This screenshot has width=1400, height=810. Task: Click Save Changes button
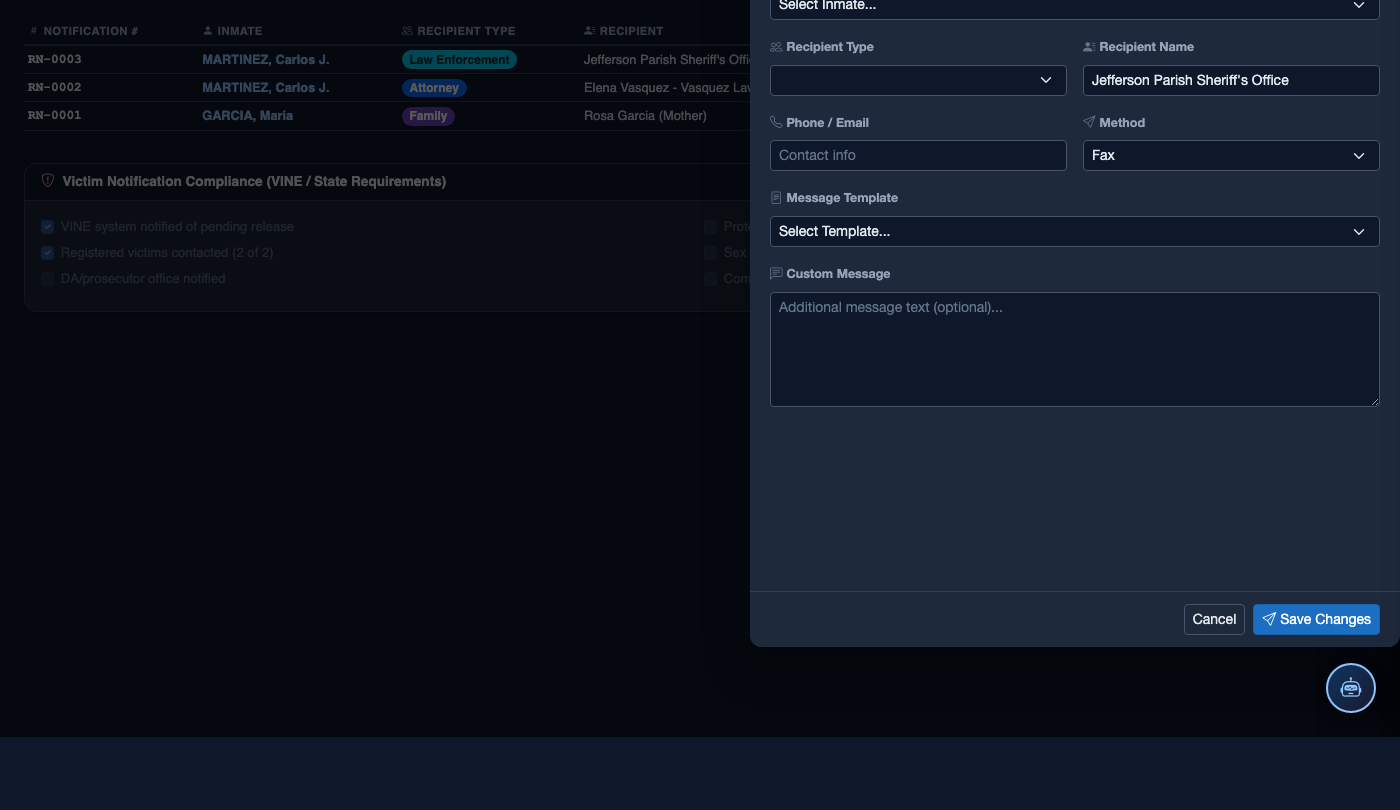click(x=1316, y=619)
